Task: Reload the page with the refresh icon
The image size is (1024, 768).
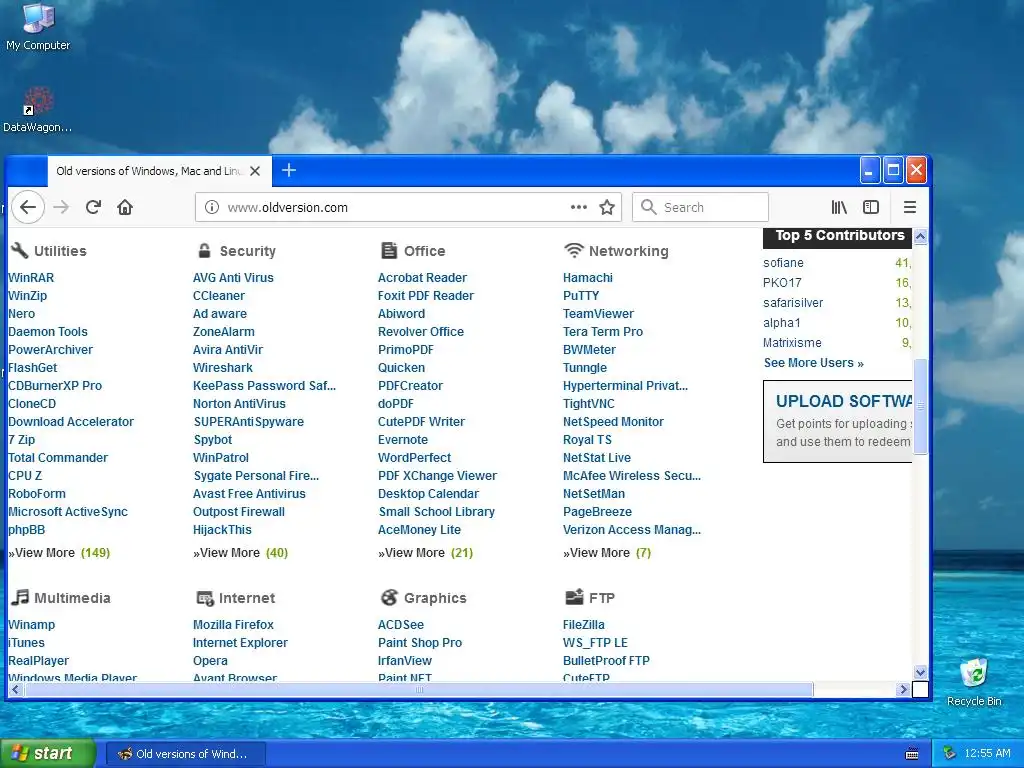Action: [x=93, y=207]
